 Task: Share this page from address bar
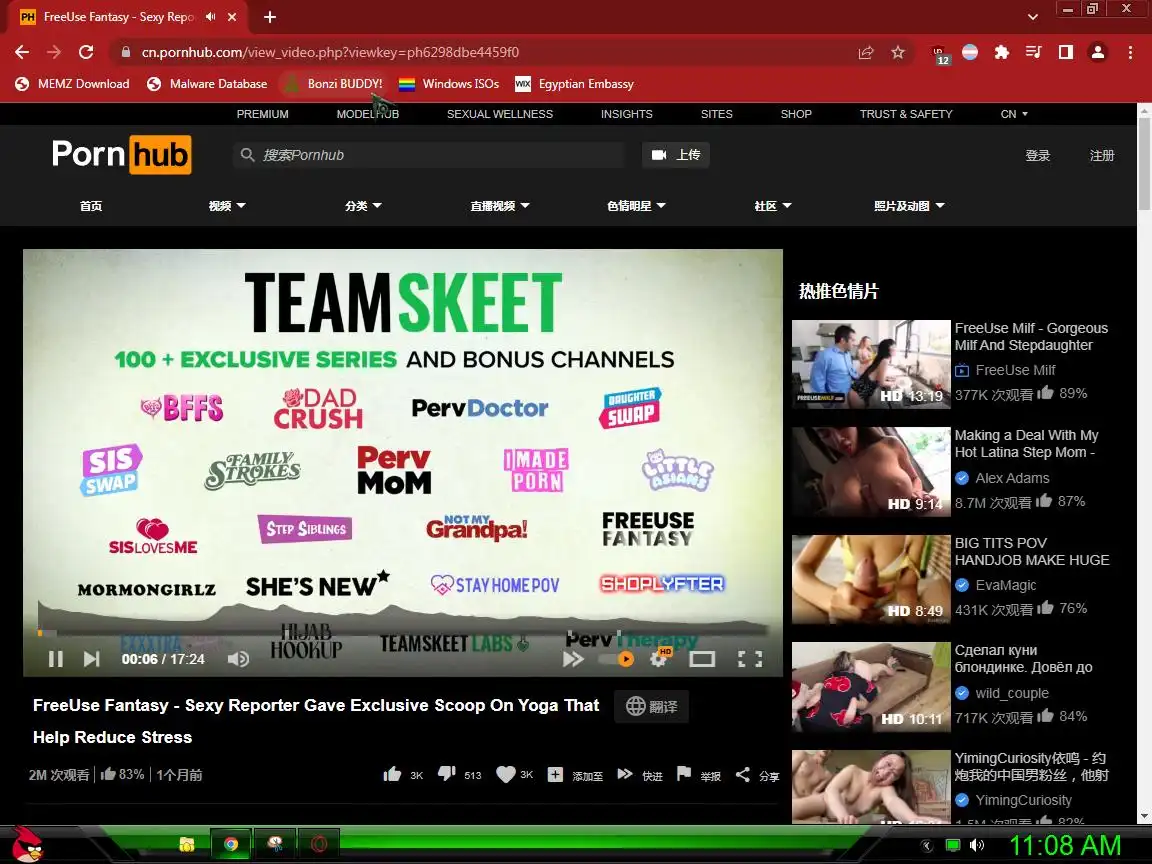pos(865,52)
